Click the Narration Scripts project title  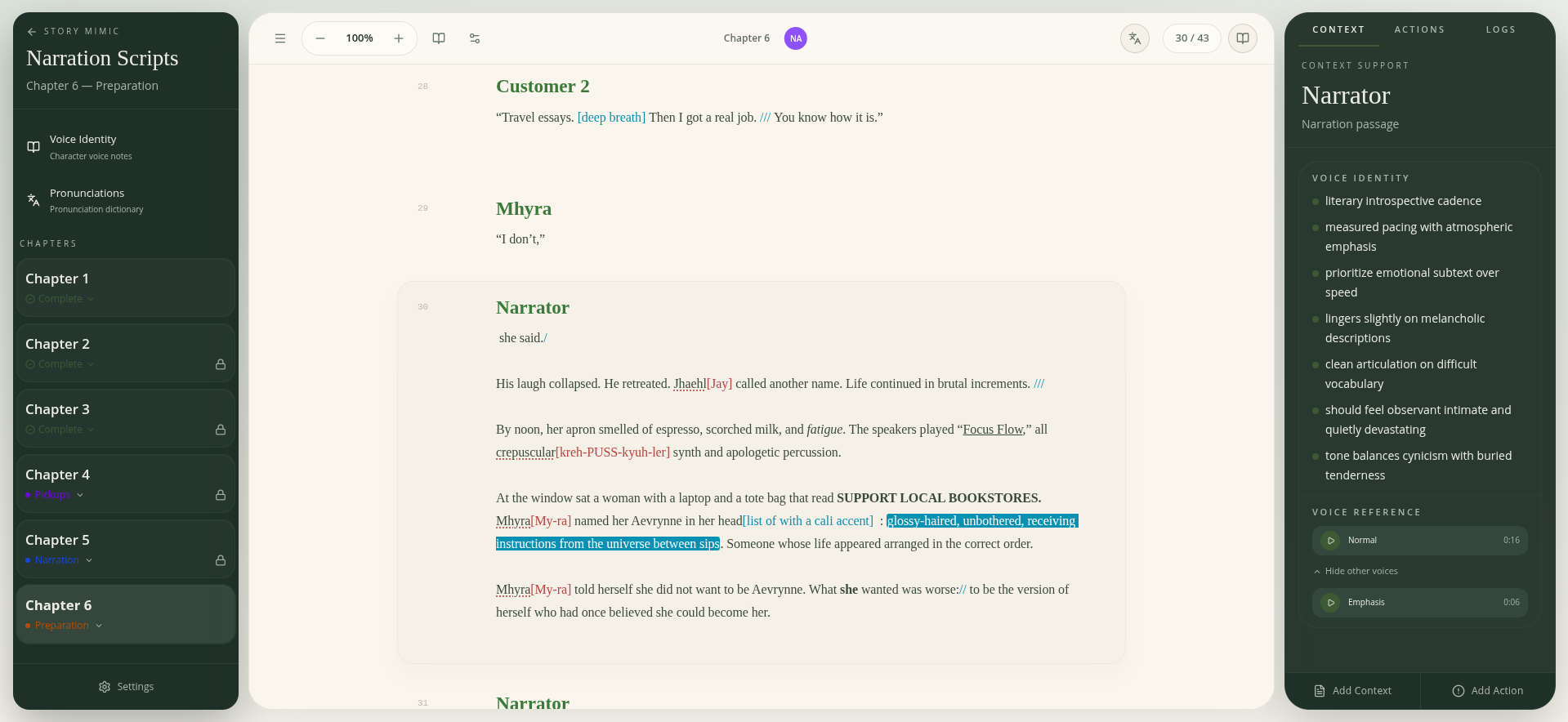coord(102,58)
